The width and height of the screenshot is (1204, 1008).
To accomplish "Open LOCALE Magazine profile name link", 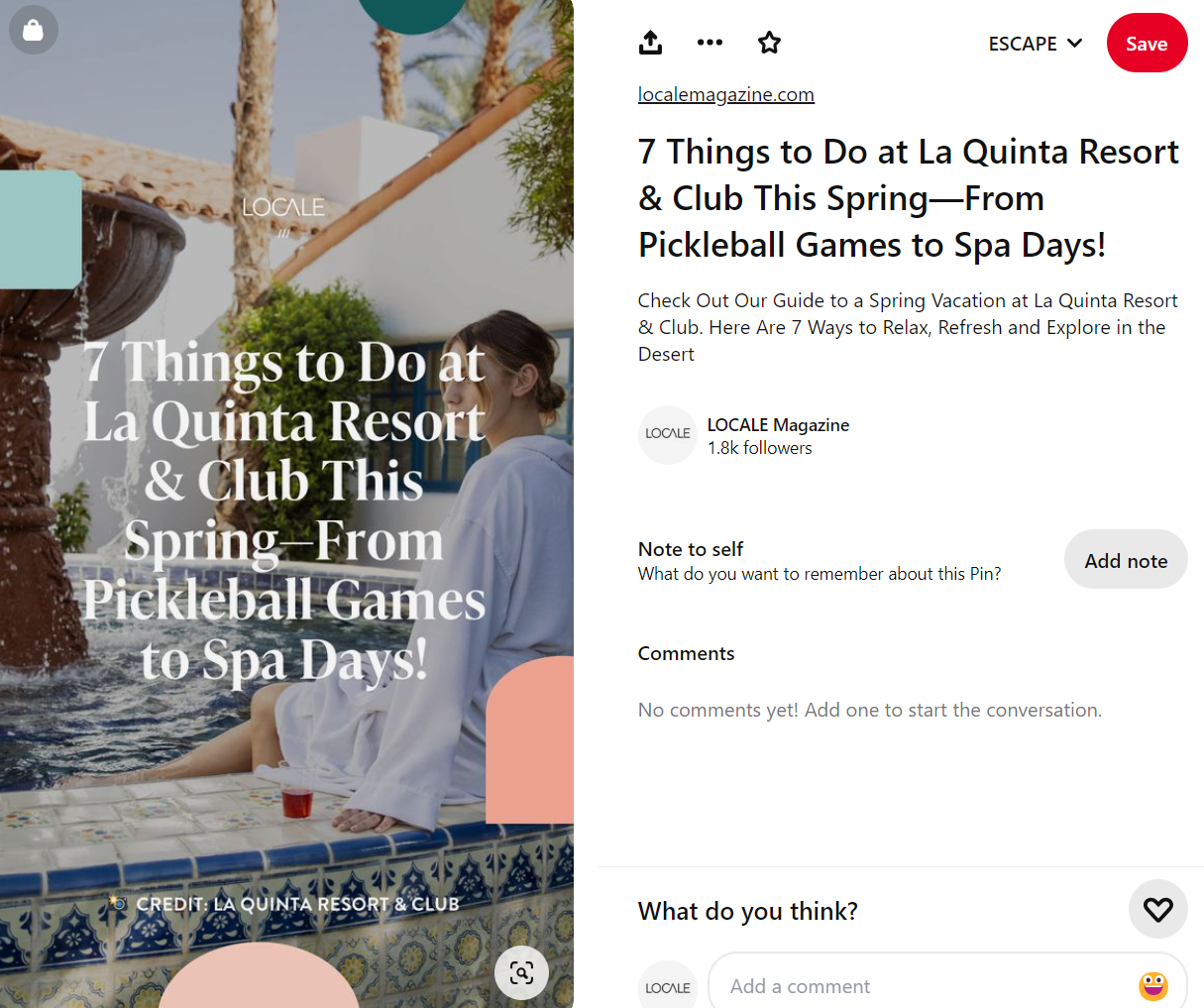I will coord(778,424).
